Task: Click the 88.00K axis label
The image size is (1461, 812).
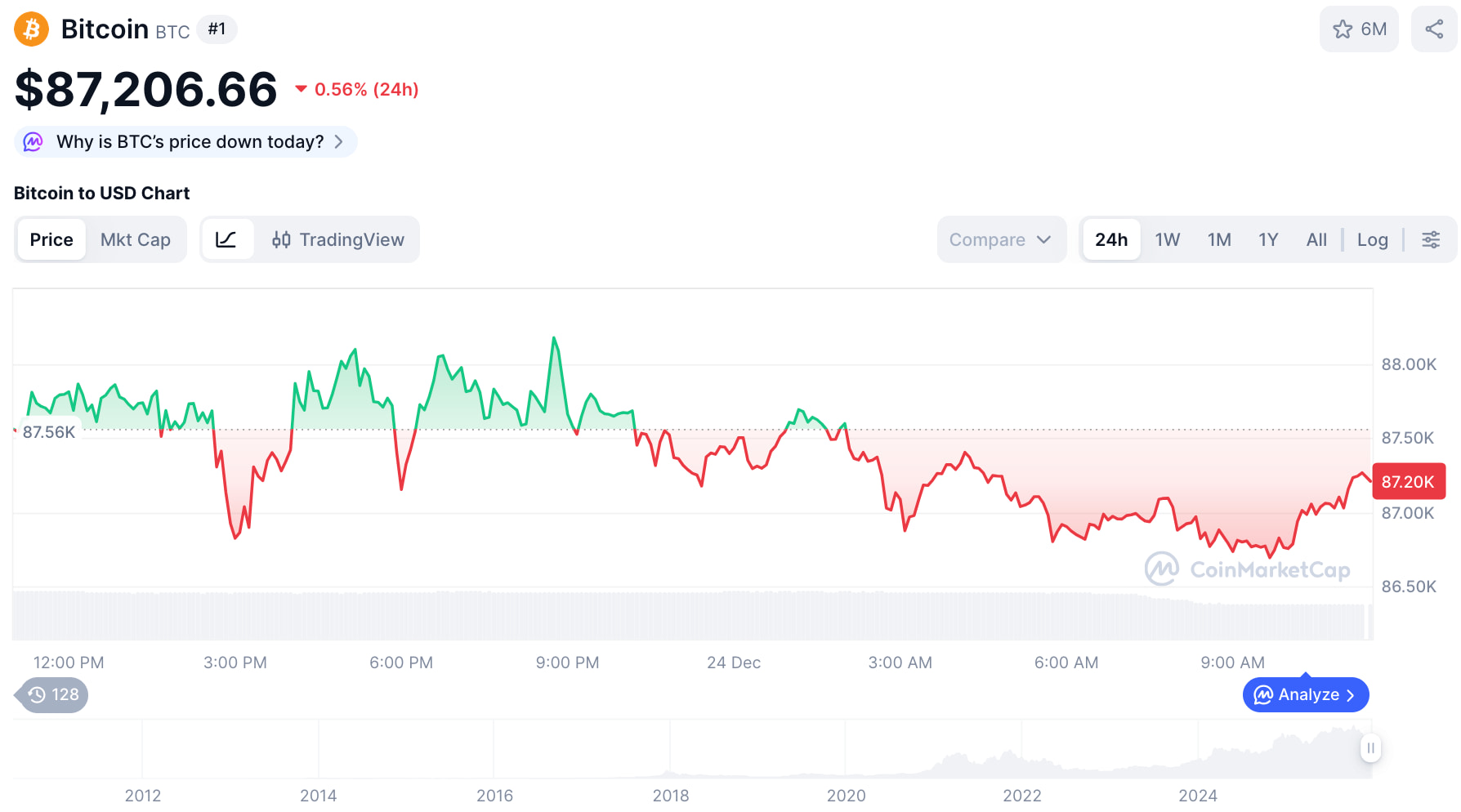Action: [1409, 364]
